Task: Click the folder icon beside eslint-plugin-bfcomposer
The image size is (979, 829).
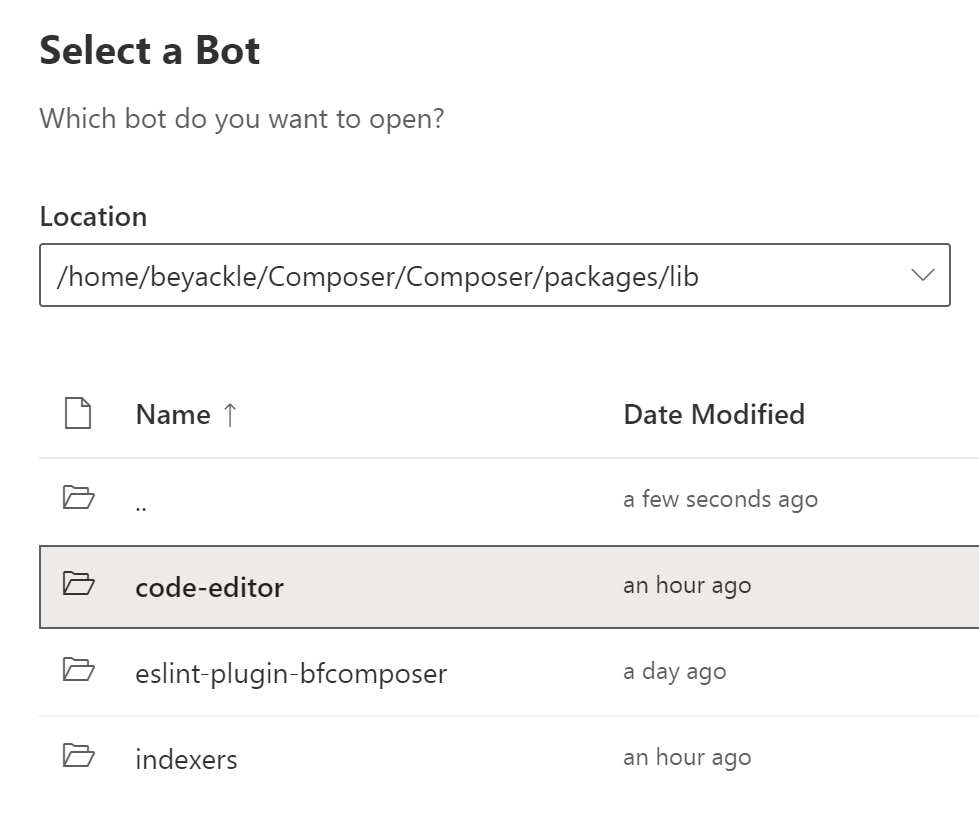Action: pos(78,670)
